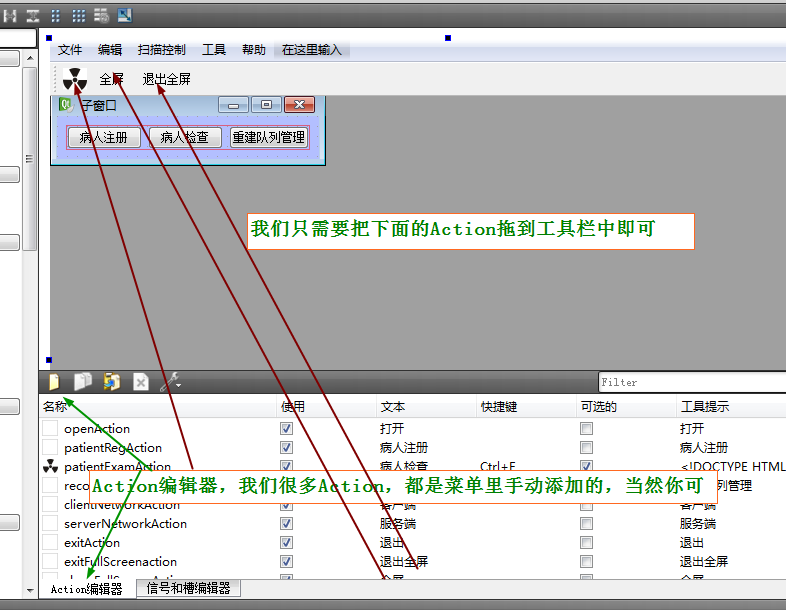This screenshot has width=786, height=610.
Task: Open the wrench configure dropdown
Action: pos(170,382)
